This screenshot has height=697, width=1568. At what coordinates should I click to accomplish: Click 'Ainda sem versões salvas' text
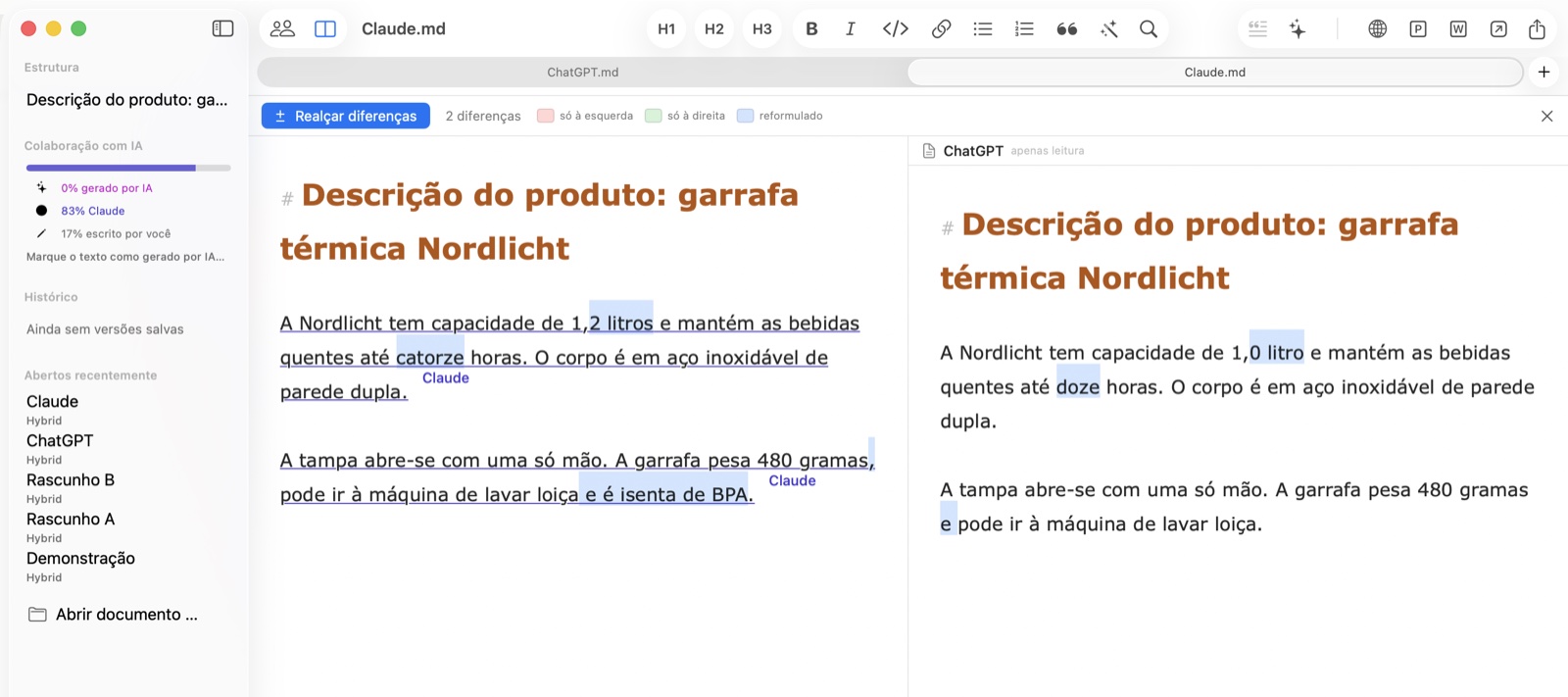click(x=105, y=329)
